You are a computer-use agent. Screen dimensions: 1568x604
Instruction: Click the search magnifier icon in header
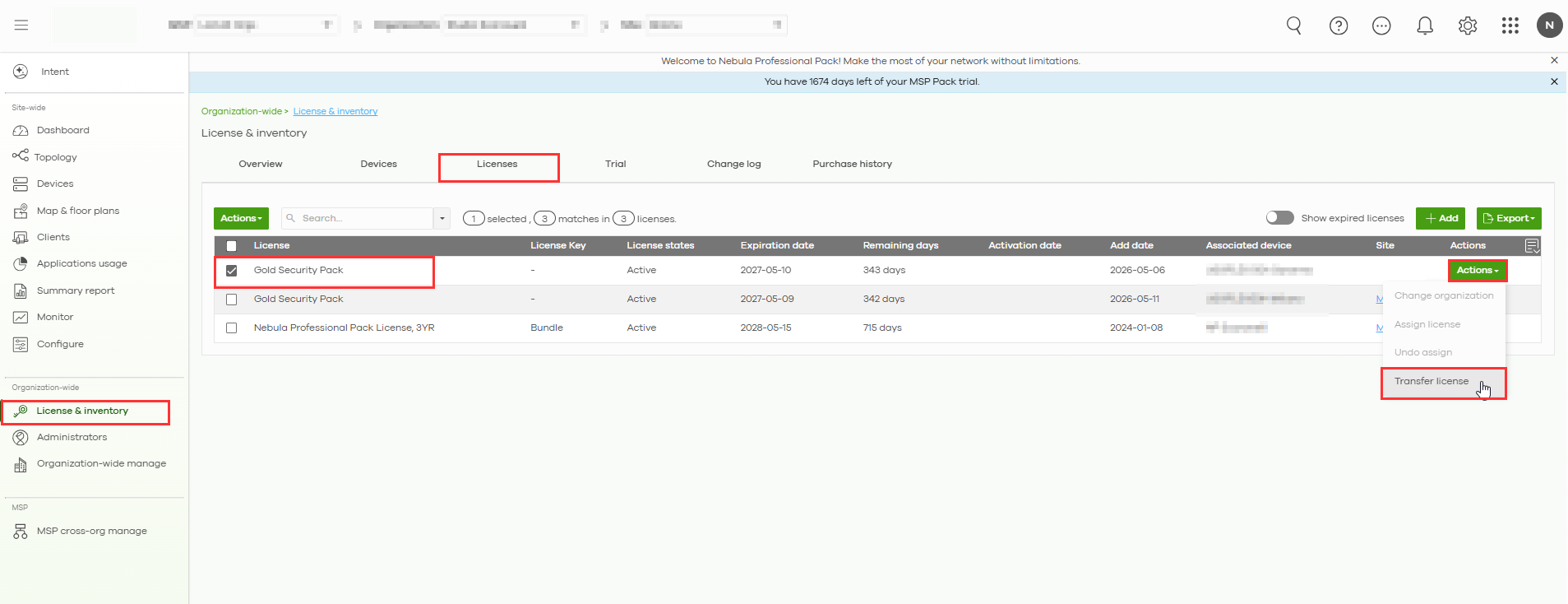click(1294, 26)
